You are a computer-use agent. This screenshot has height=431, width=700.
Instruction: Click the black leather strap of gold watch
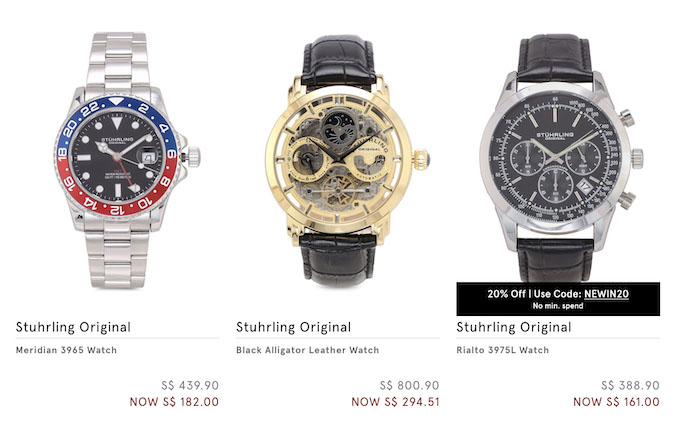pos(338,60)
